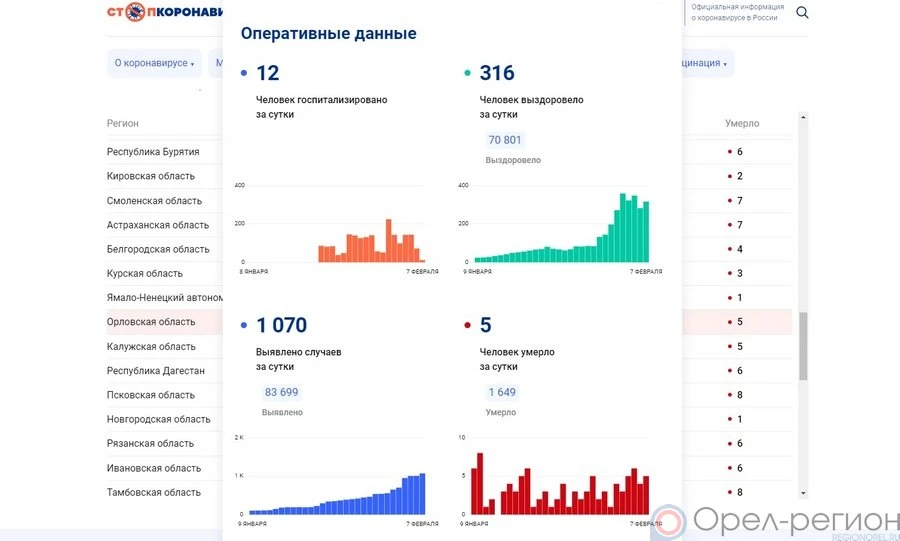Click the green dot beside 316 recovered
The width and height of the screenshot is (900, 541).
(x=468, y=74)
